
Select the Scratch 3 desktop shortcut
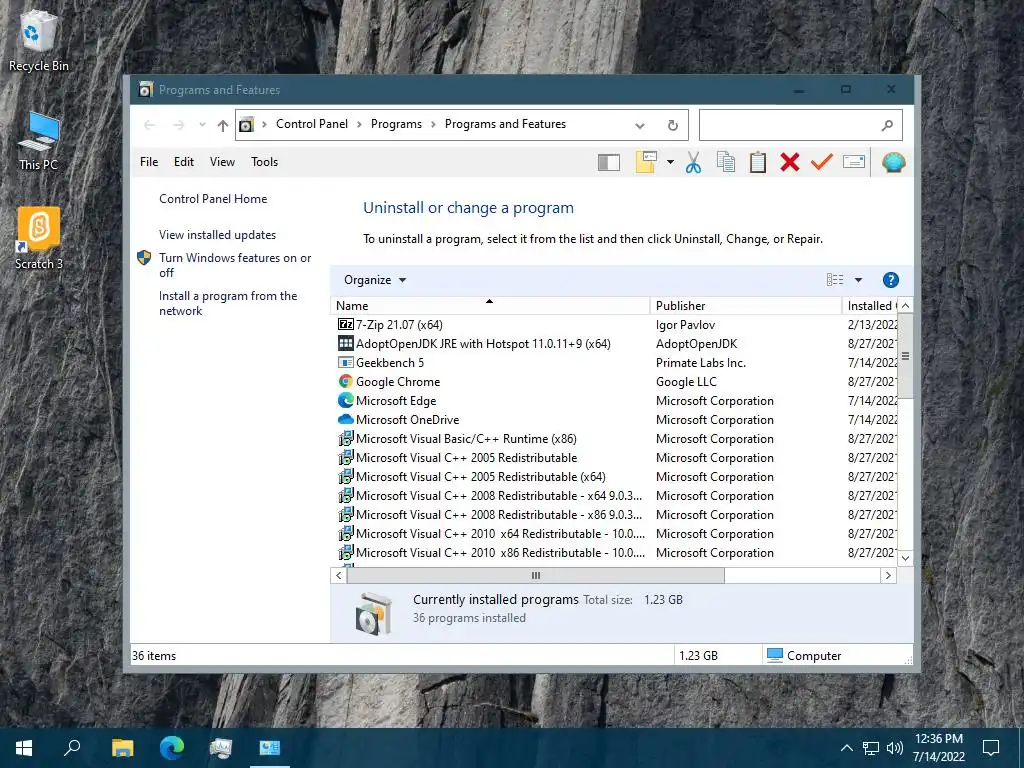pyautogui.click(x=39, y=238)
